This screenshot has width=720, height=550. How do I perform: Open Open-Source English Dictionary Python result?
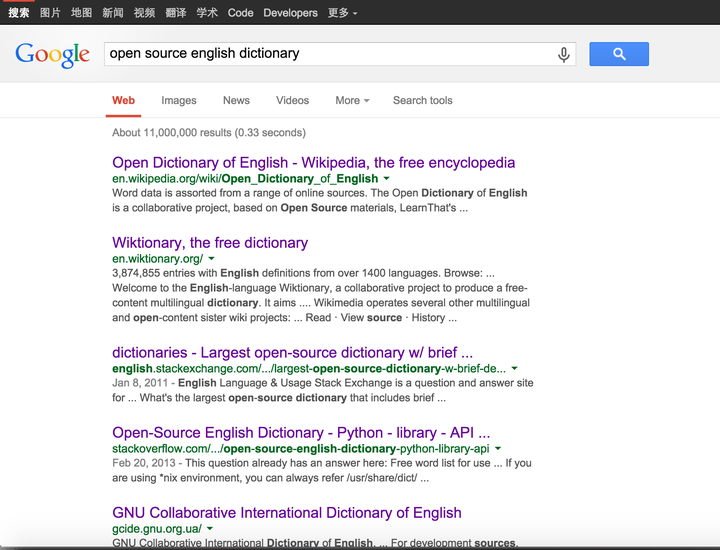(x=301, y=432)
